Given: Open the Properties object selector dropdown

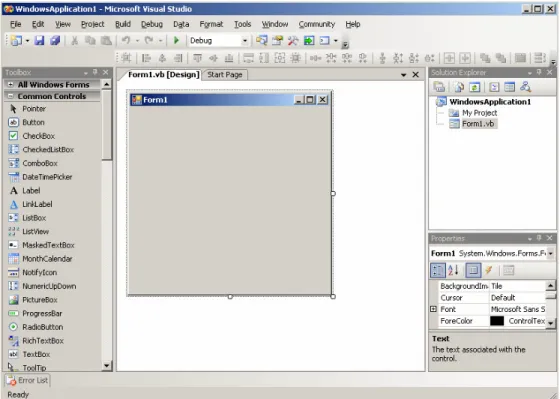Looking at the screenshot, I should coord(551,253).
